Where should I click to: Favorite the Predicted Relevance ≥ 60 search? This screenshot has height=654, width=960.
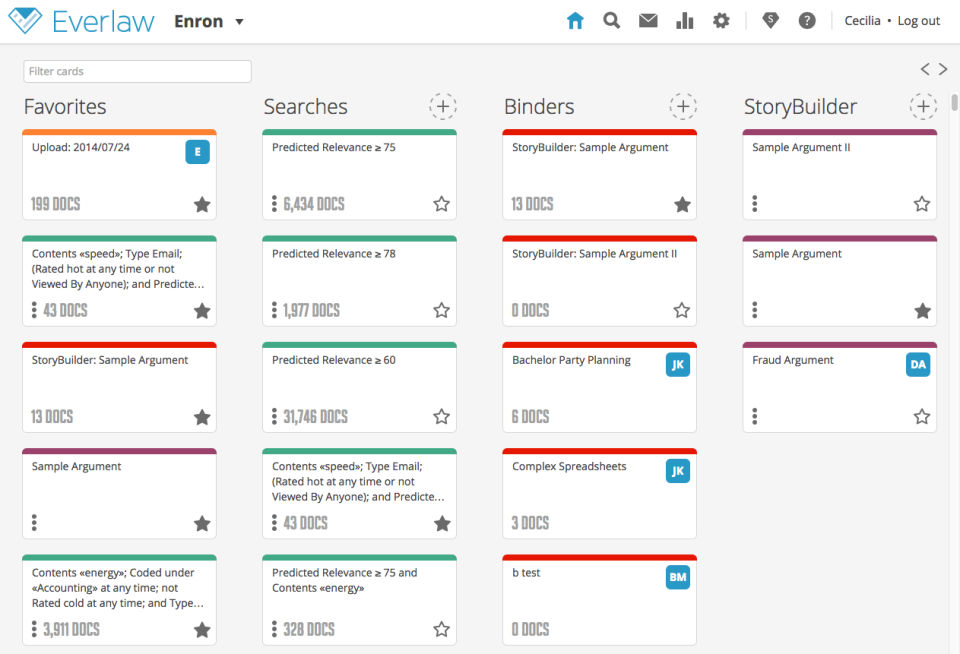pos(441,417)
